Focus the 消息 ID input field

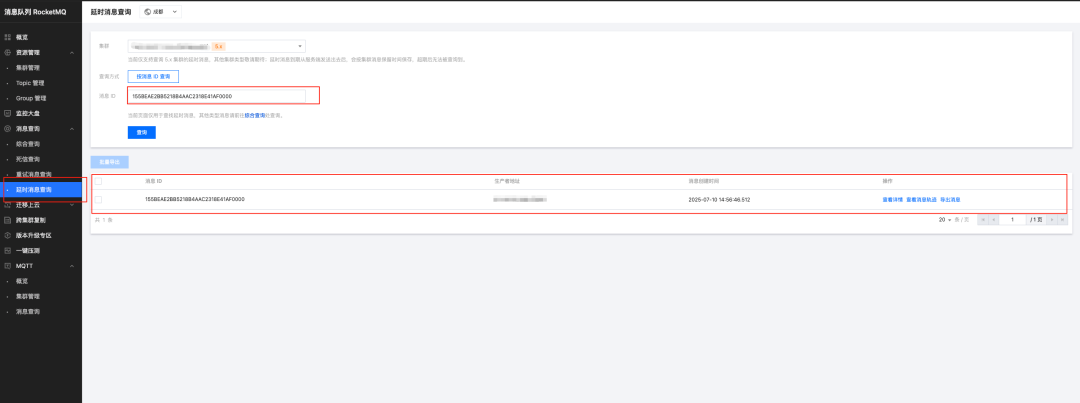[216, 96]
